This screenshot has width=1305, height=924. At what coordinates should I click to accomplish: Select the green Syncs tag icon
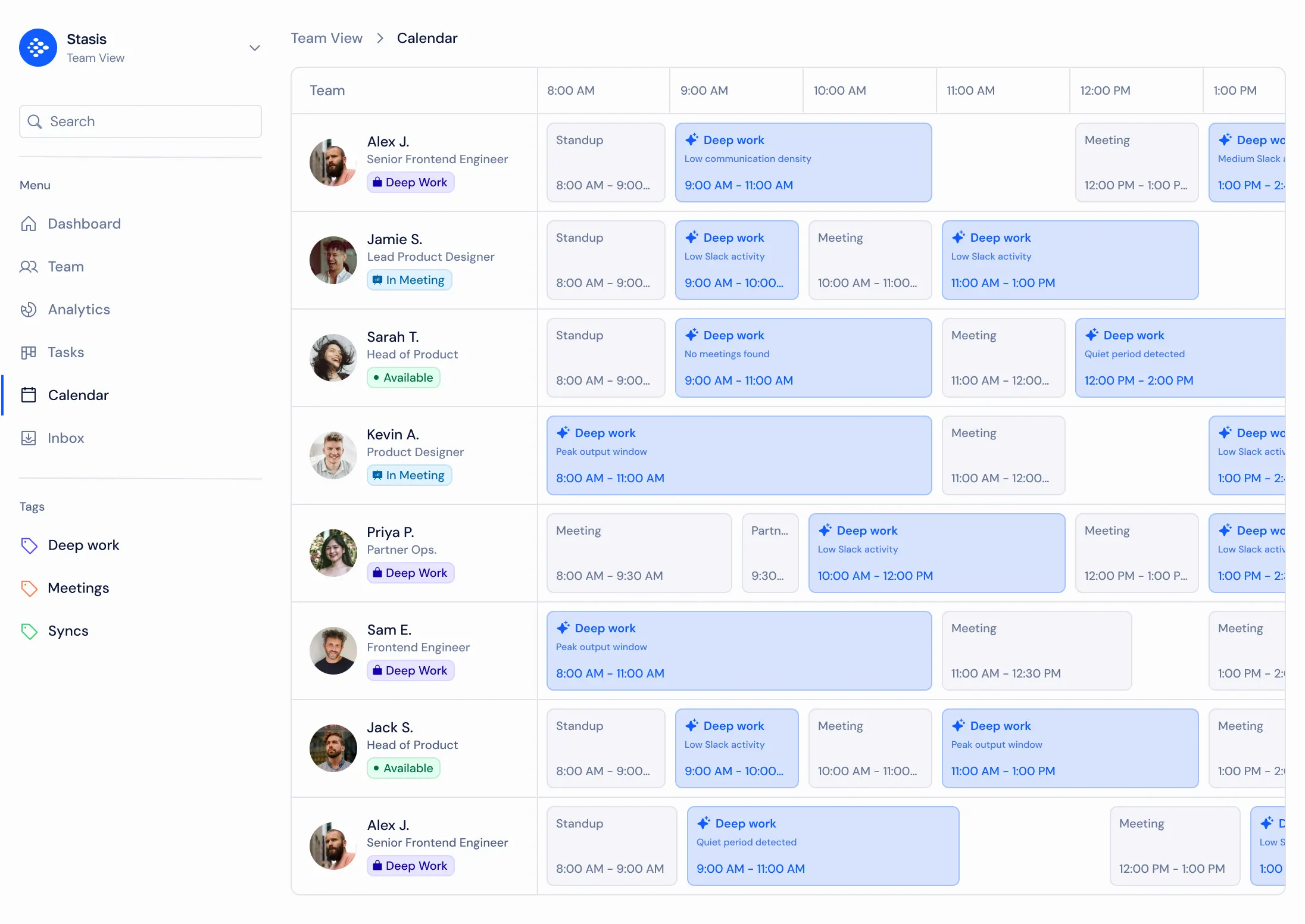[29, 631]
